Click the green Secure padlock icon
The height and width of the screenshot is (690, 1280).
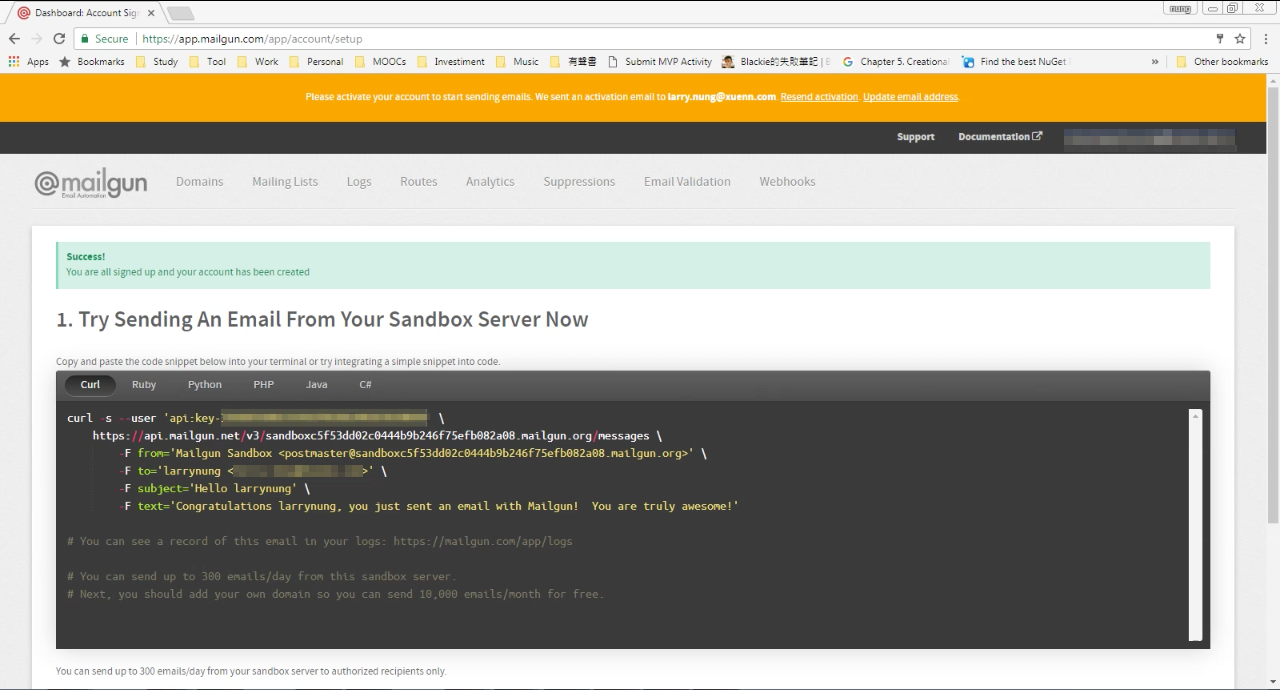85,39
